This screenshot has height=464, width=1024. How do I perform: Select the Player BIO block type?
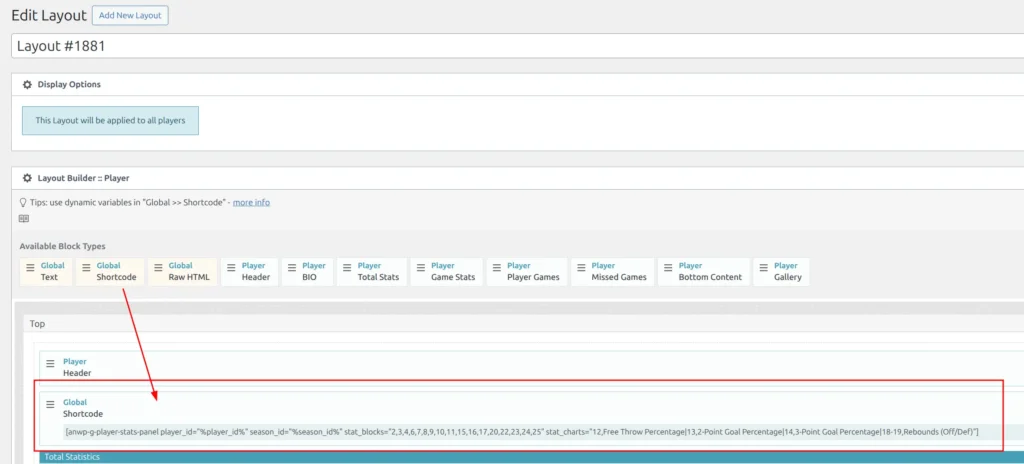[x=308, y=272]
